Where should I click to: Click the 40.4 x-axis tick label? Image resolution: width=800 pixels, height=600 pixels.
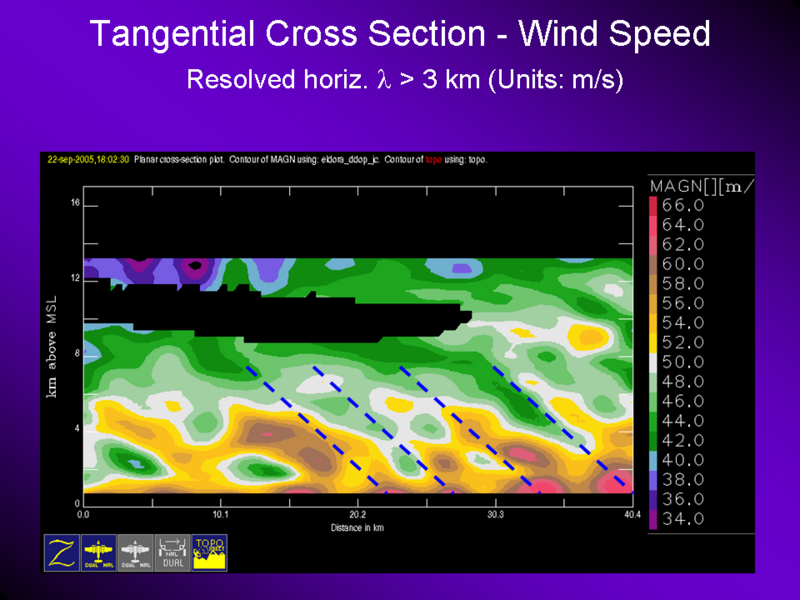pyautogui.click(x=632, y=514)
